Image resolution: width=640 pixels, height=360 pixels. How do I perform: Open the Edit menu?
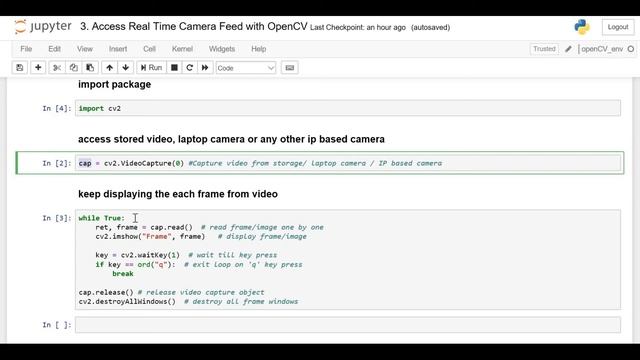click(x=54, y=49)
